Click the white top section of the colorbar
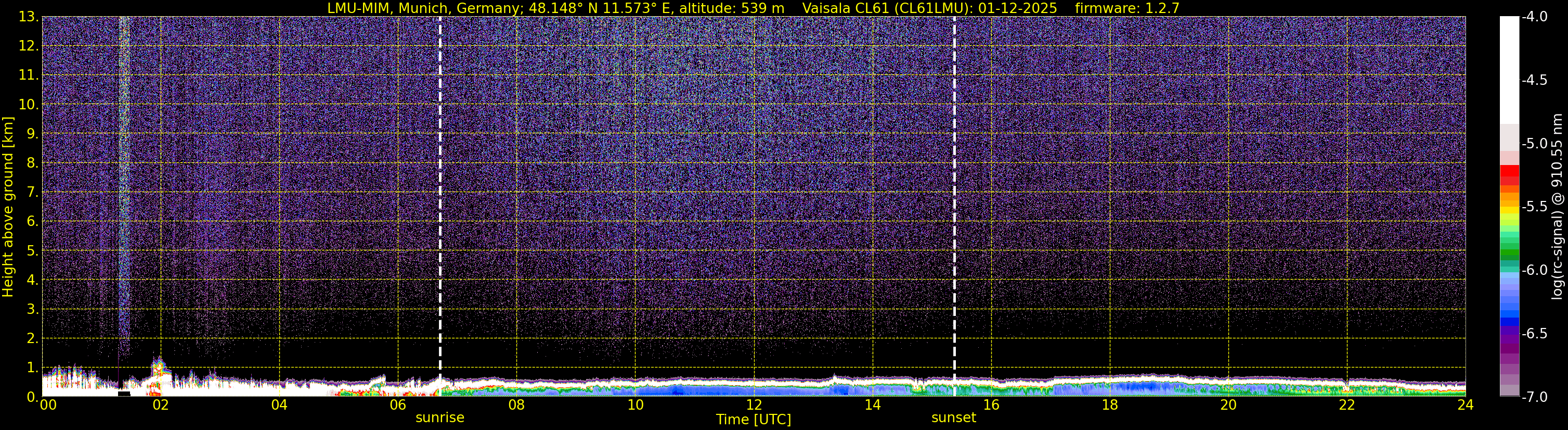The image size is (1568, 430). (x=1510, y=70)
